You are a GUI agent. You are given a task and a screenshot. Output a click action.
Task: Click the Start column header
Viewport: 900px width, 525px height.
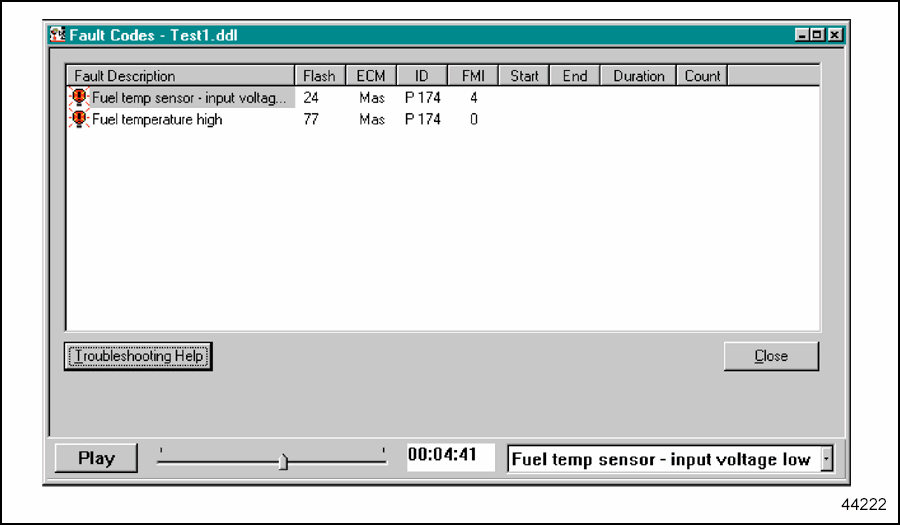(524, 76)
